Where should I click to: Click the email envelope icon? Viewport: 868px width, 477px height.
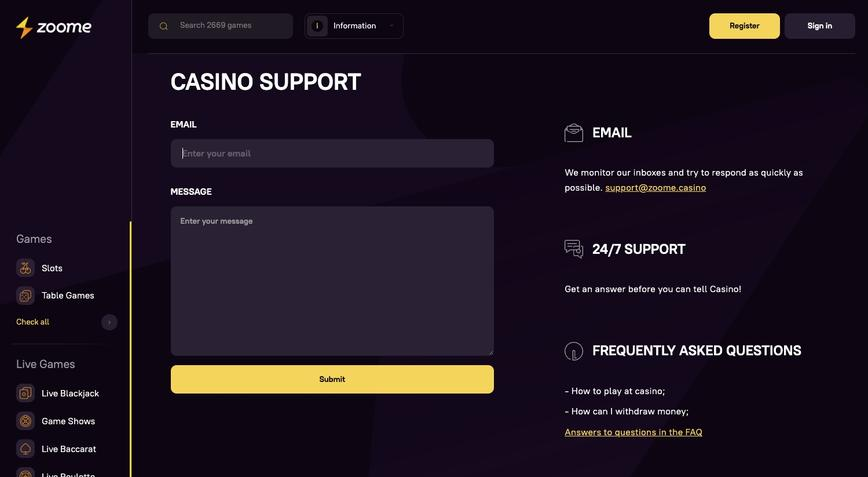point(574,133)
